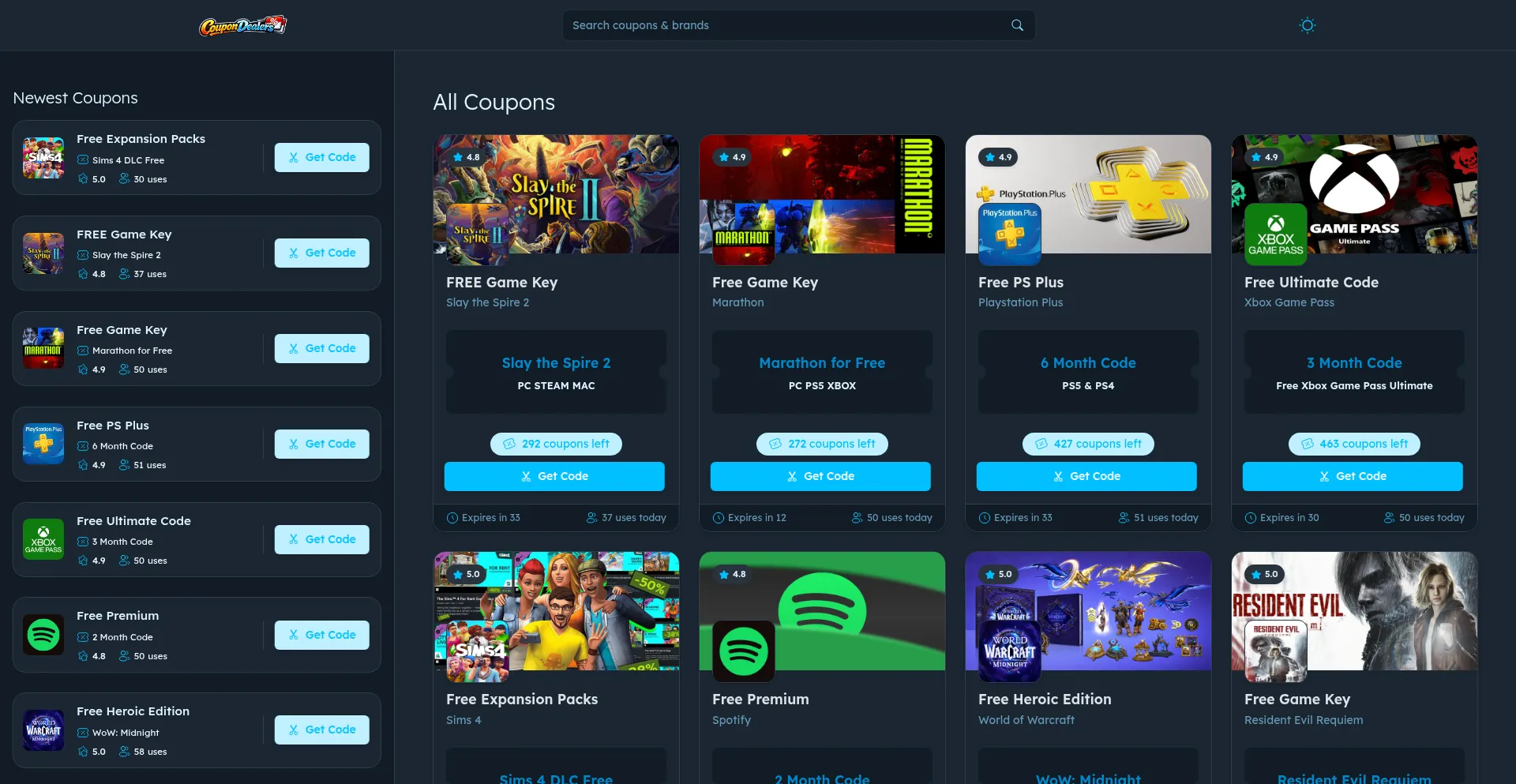Open the World of Warcraft sidebar icon
The height and width of the screenshot is (784, 1516).
[x=43, y=730]
